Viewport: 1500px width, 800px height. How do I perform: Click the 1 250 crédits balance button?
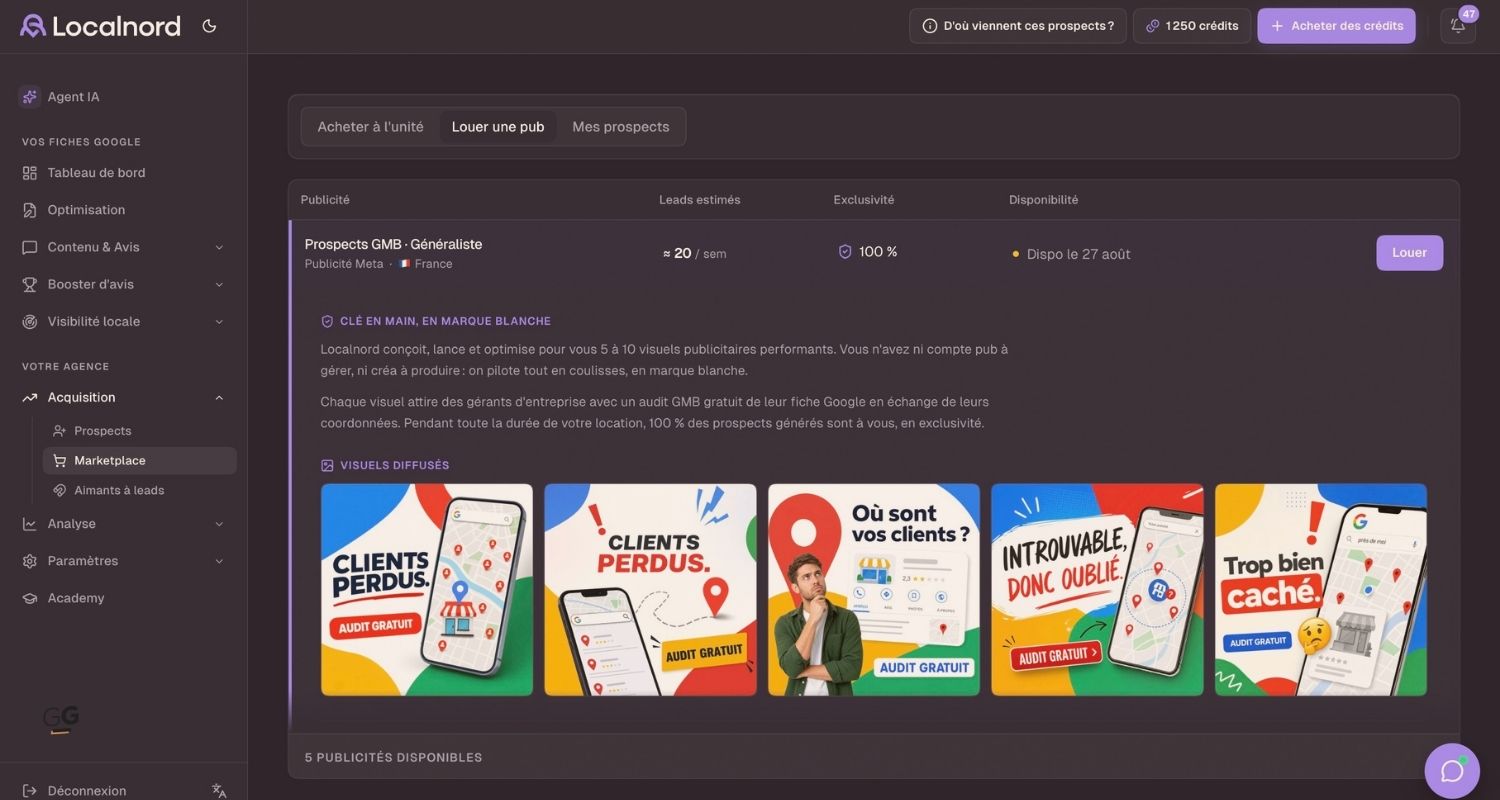pyautogui.click(x=1192, y=26)
